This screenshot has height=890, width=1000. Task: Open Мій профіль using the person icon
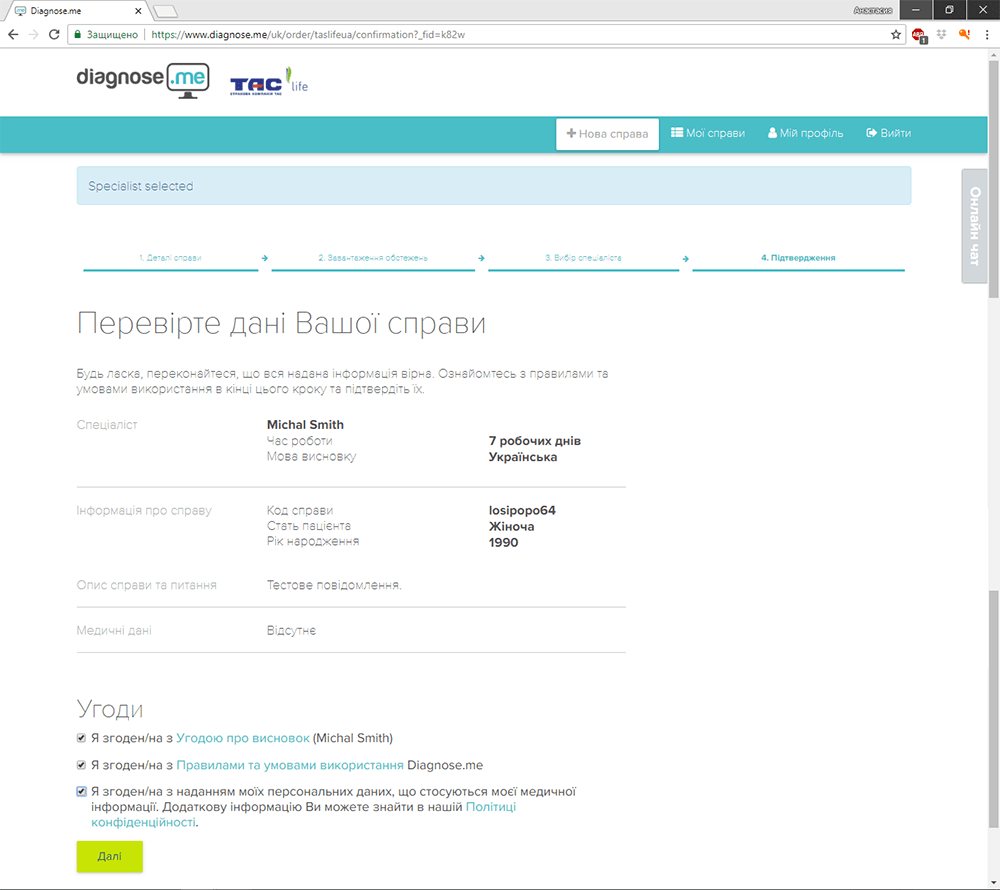pyautogui.click(x=771, y=132)
